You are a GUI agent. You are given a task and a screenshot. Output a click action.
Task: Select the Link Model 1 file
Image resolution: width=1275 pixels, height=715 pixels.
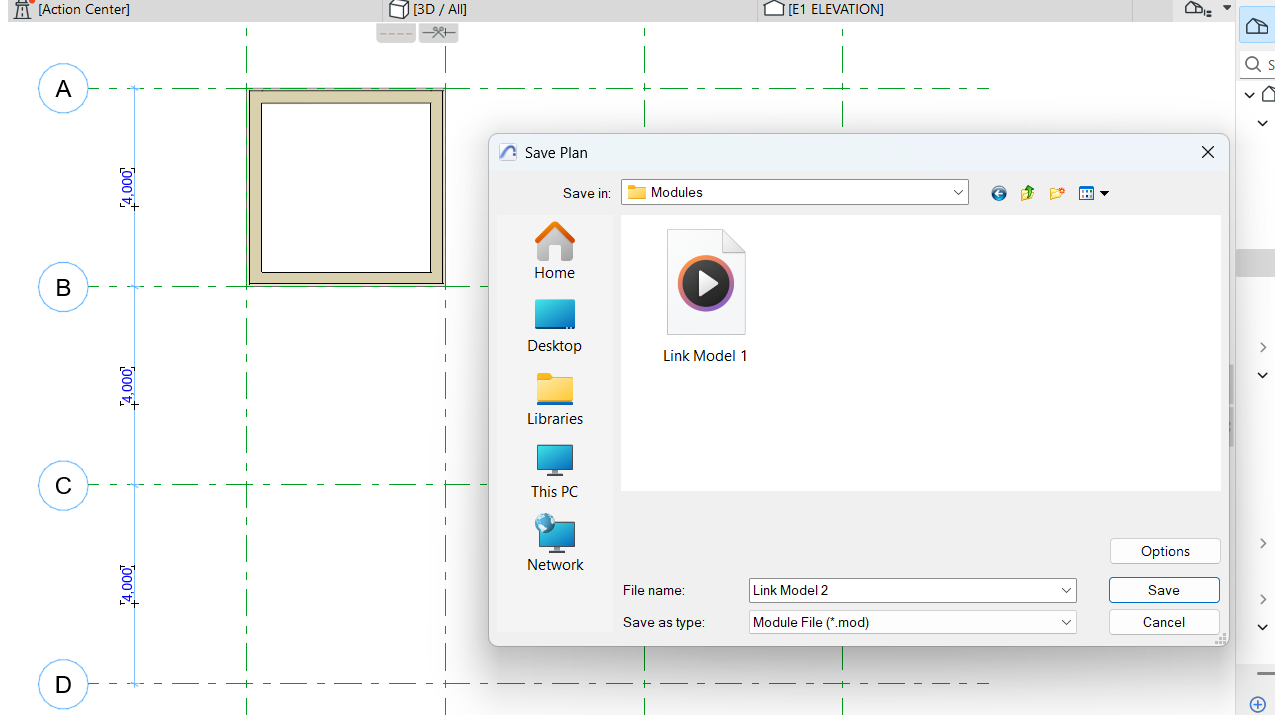click(x=705, y=296)
